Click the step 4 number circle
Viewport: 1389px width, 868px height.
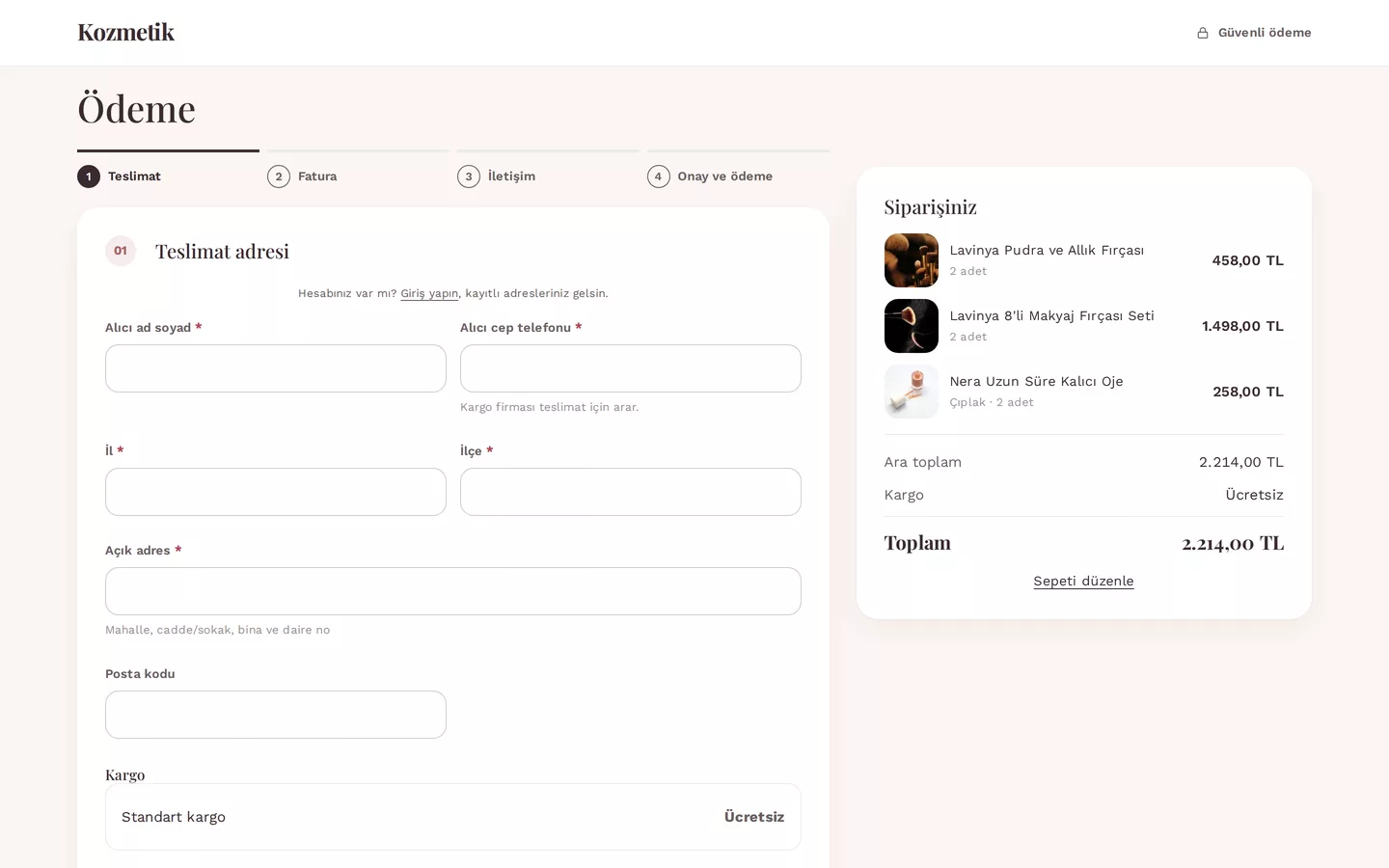(x=659, y=176)
